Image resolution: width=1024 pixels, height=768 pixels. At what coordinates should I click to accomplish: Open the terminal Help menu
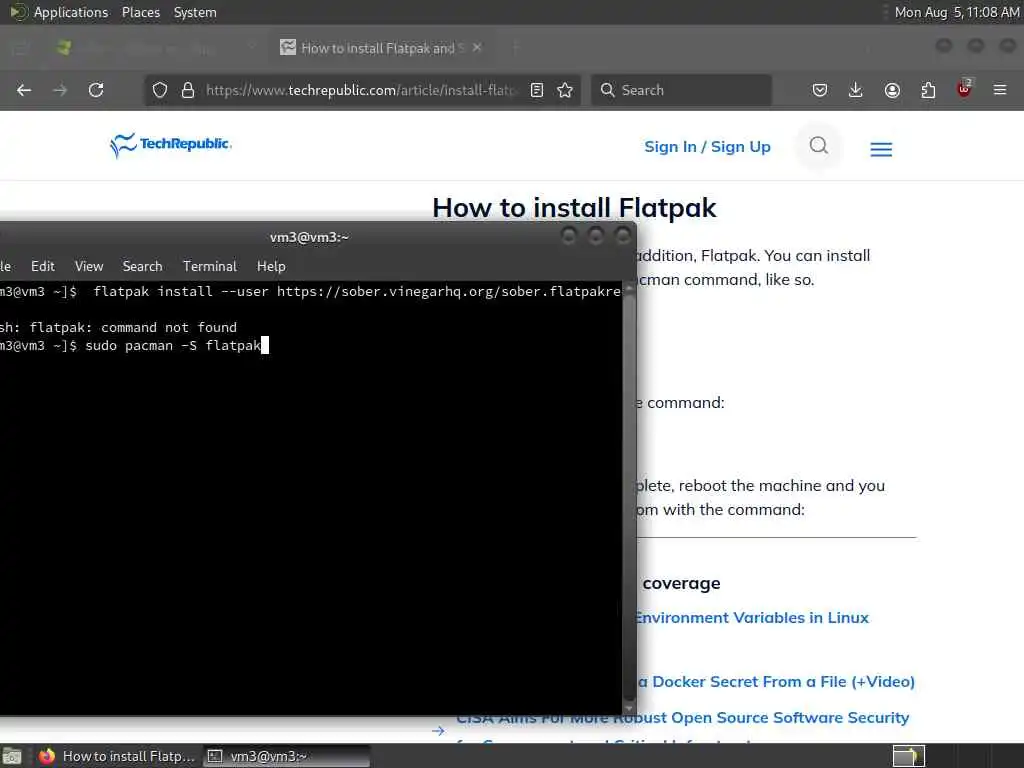[x=271, y=266]
